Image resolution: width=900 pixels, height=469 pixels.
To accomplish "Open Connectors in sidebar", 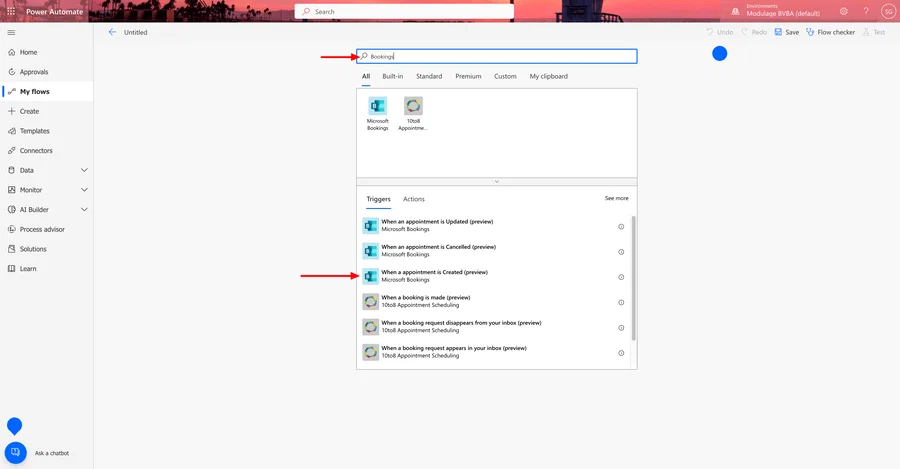I will (x=46, y=150).
